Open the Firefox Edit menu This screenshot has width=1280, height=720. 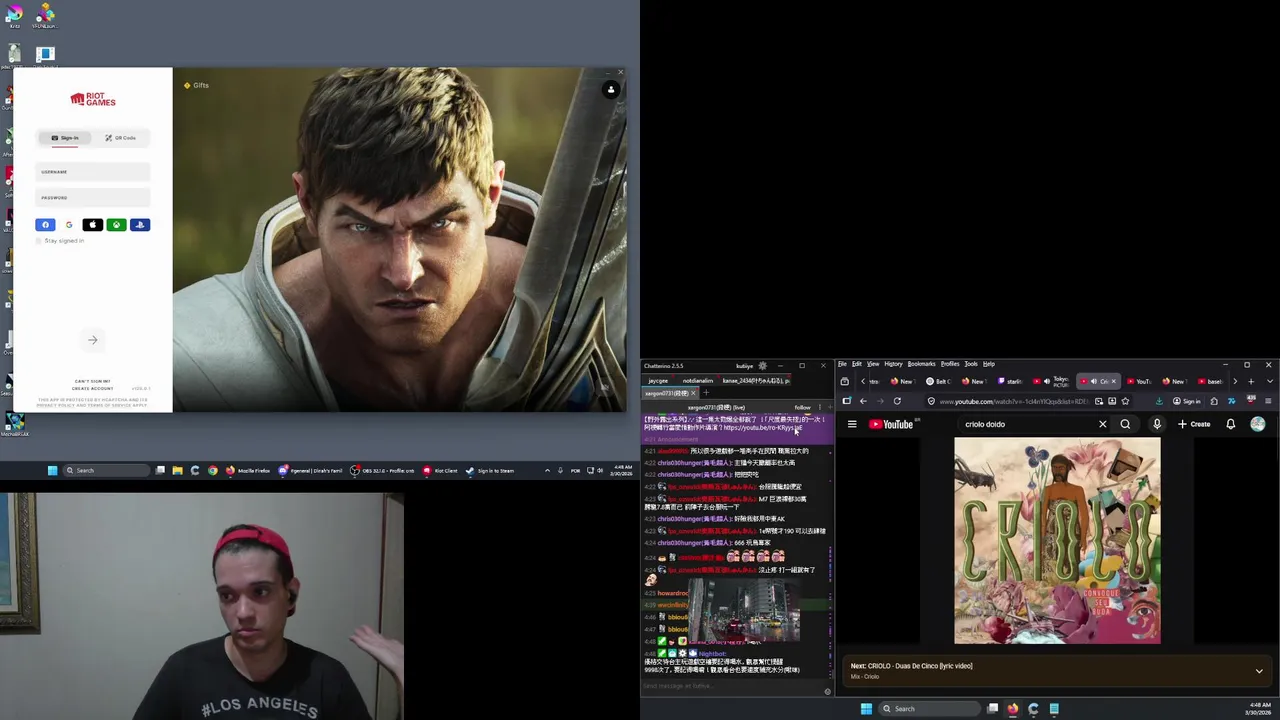857,364
